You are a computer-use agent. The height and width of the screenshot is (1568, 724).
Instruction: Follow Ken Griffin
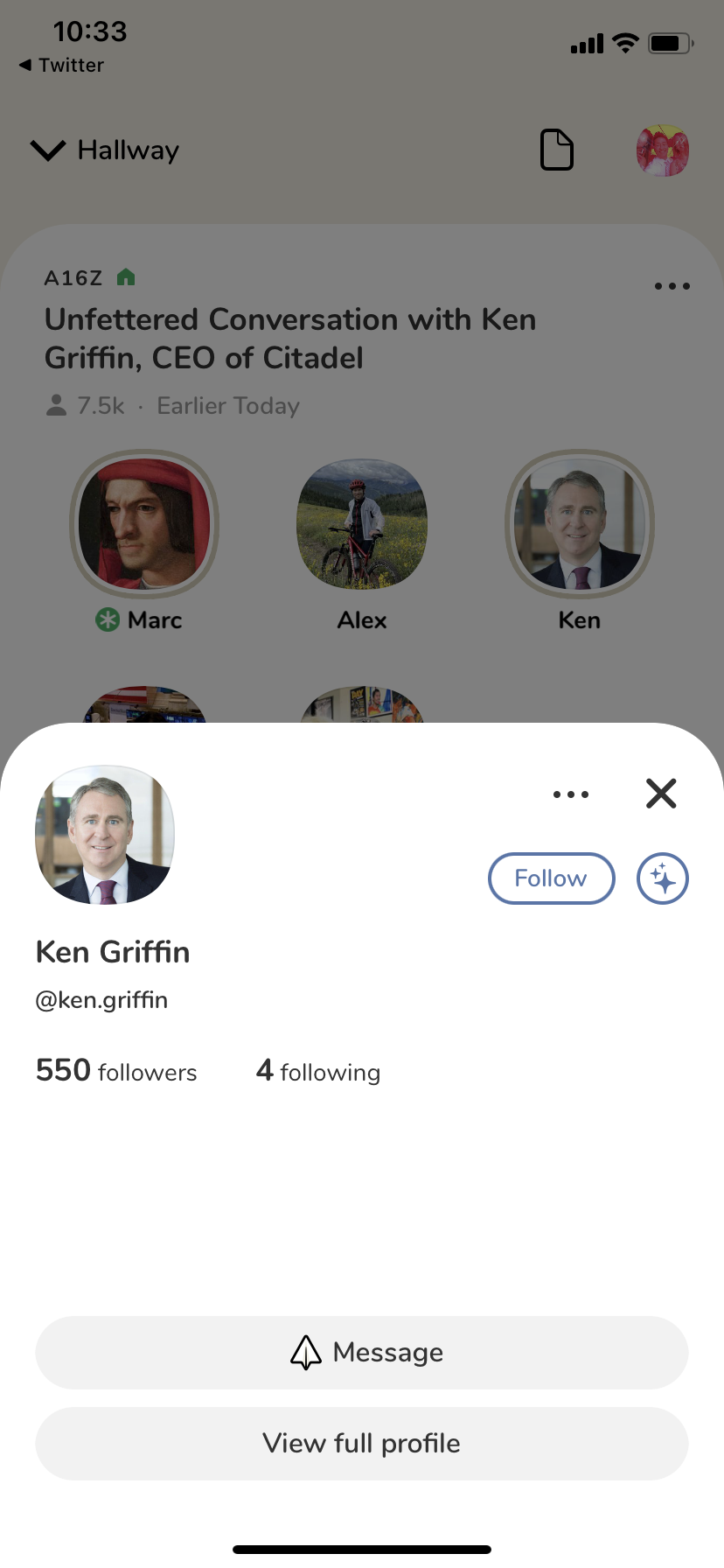[551, 878]
